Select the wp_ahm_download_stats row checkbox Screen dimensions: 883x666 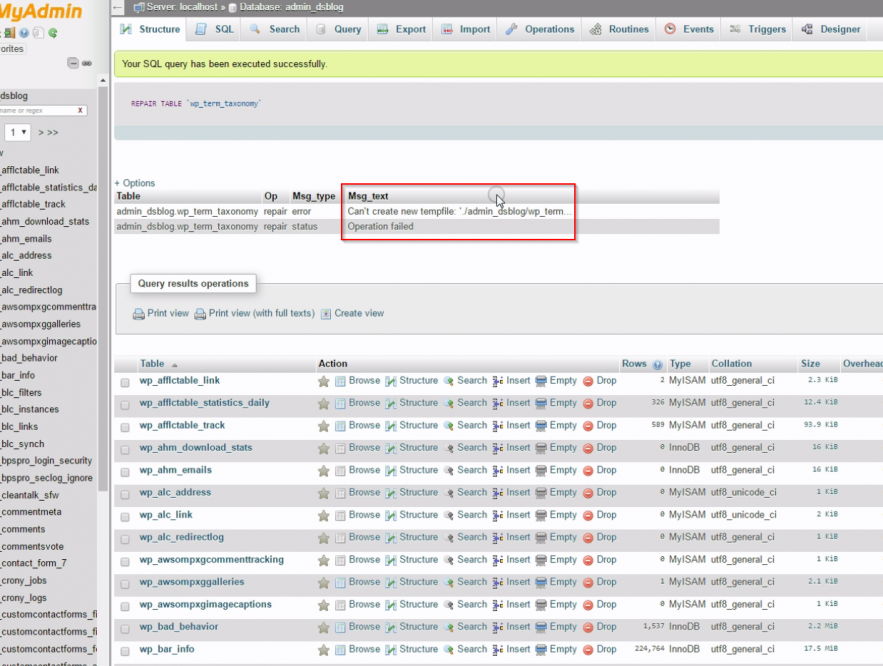point(124,447)
